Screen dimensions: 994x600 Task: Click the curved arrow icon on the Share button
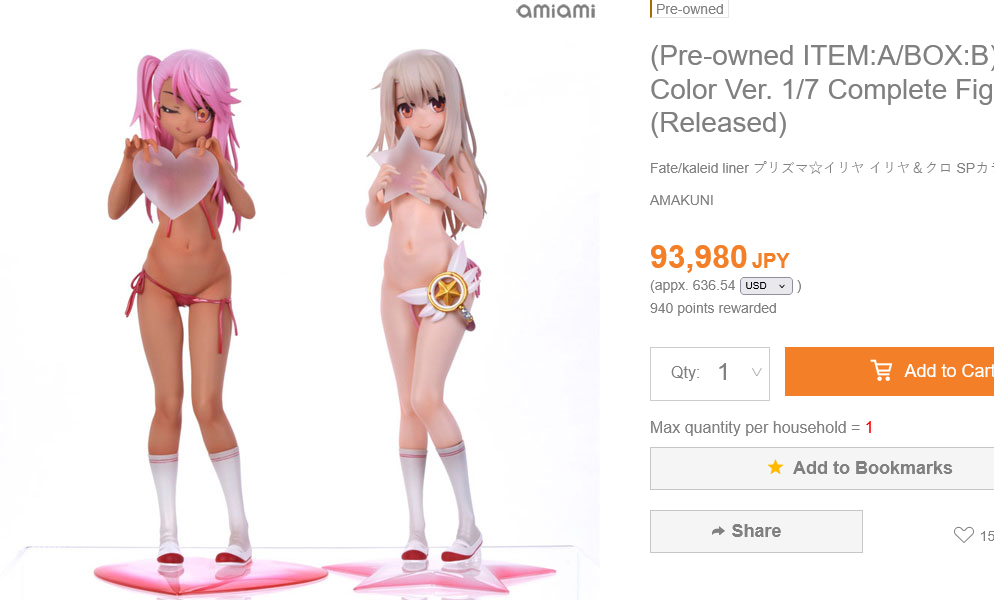(x=718, y=531)
